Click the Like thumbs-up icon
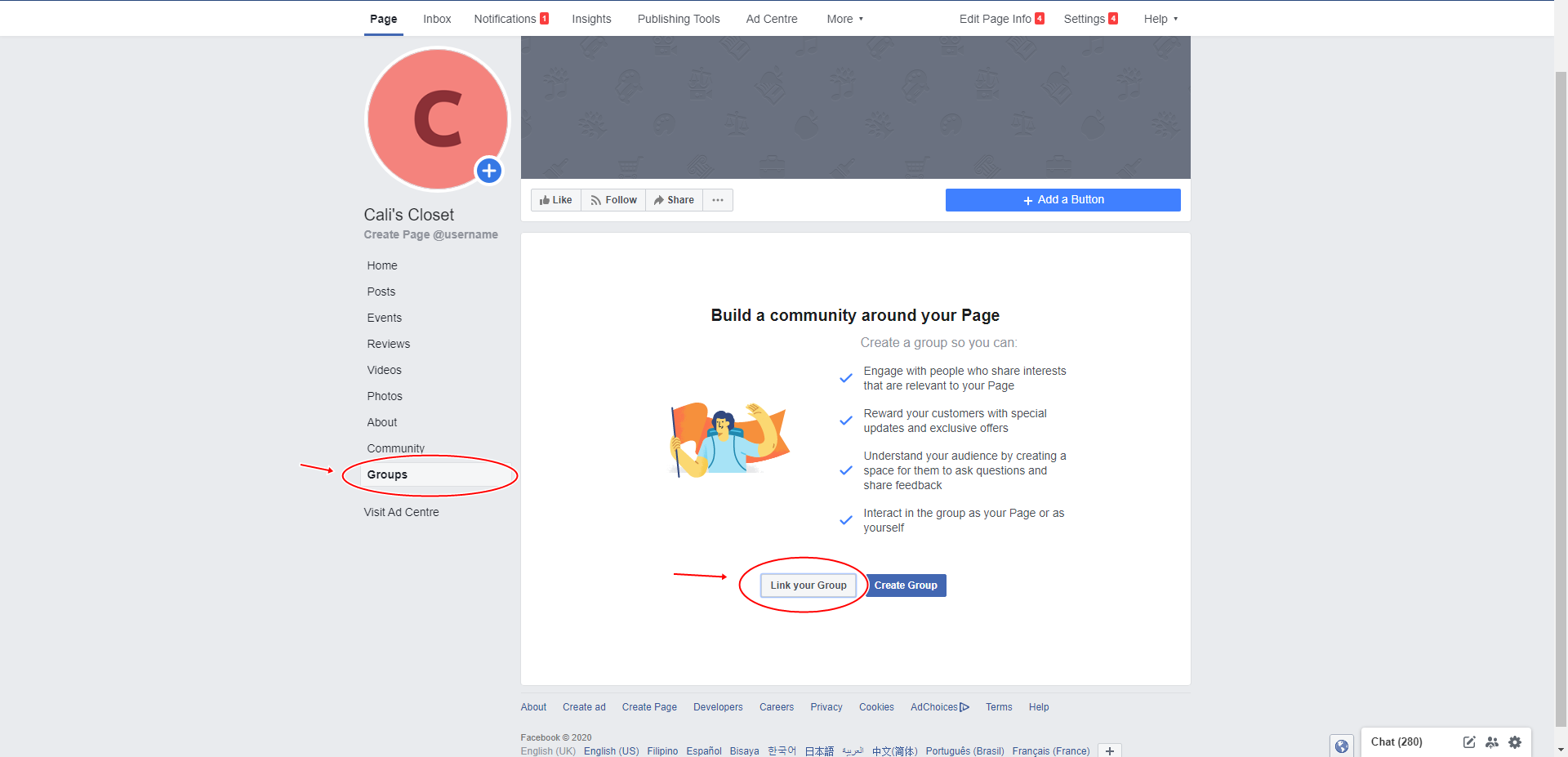This screenshot has height=757, width=1568. [x=546, y=199]
